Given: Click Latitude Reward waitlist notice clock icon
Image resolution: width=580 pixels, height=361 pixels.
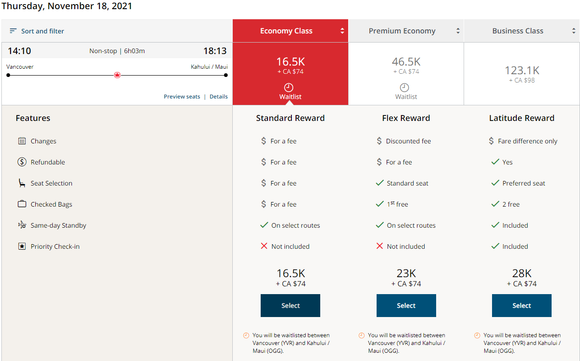Looking at the screenshot, I should 477,335.
